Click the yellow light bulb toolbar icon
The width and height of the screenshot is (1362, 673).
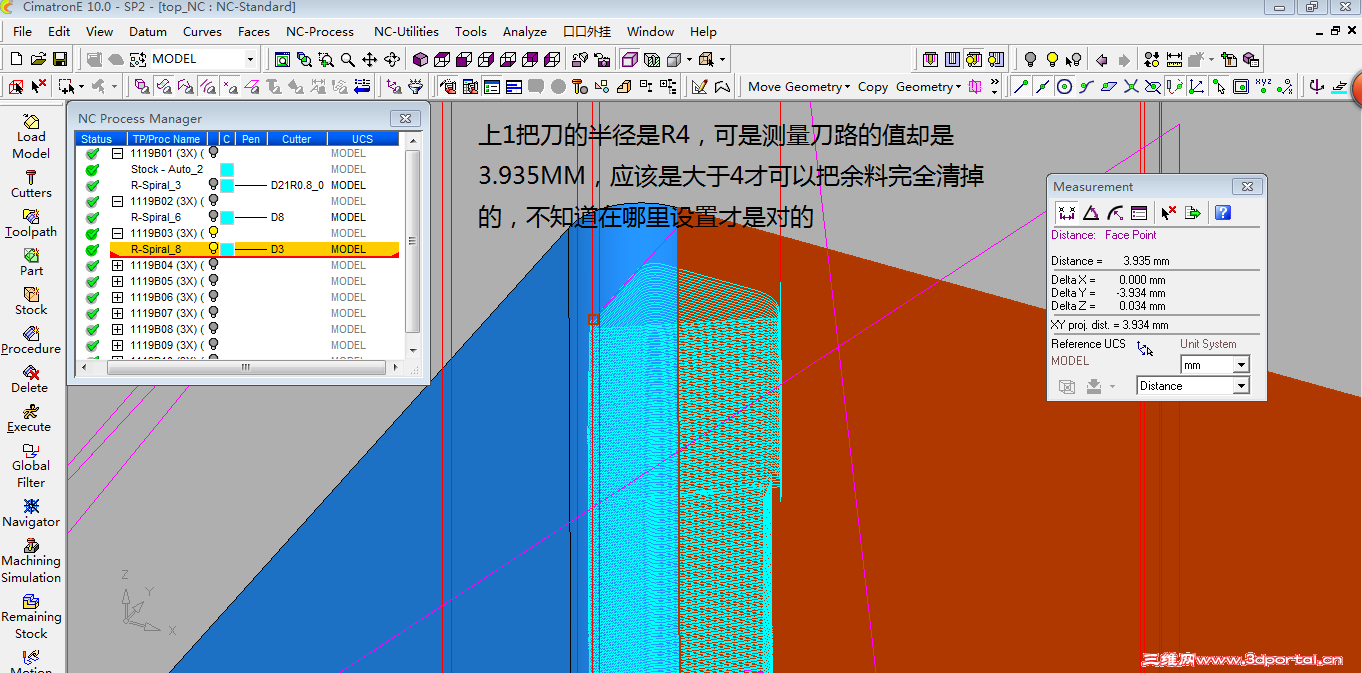click(x=1052, y=60)
